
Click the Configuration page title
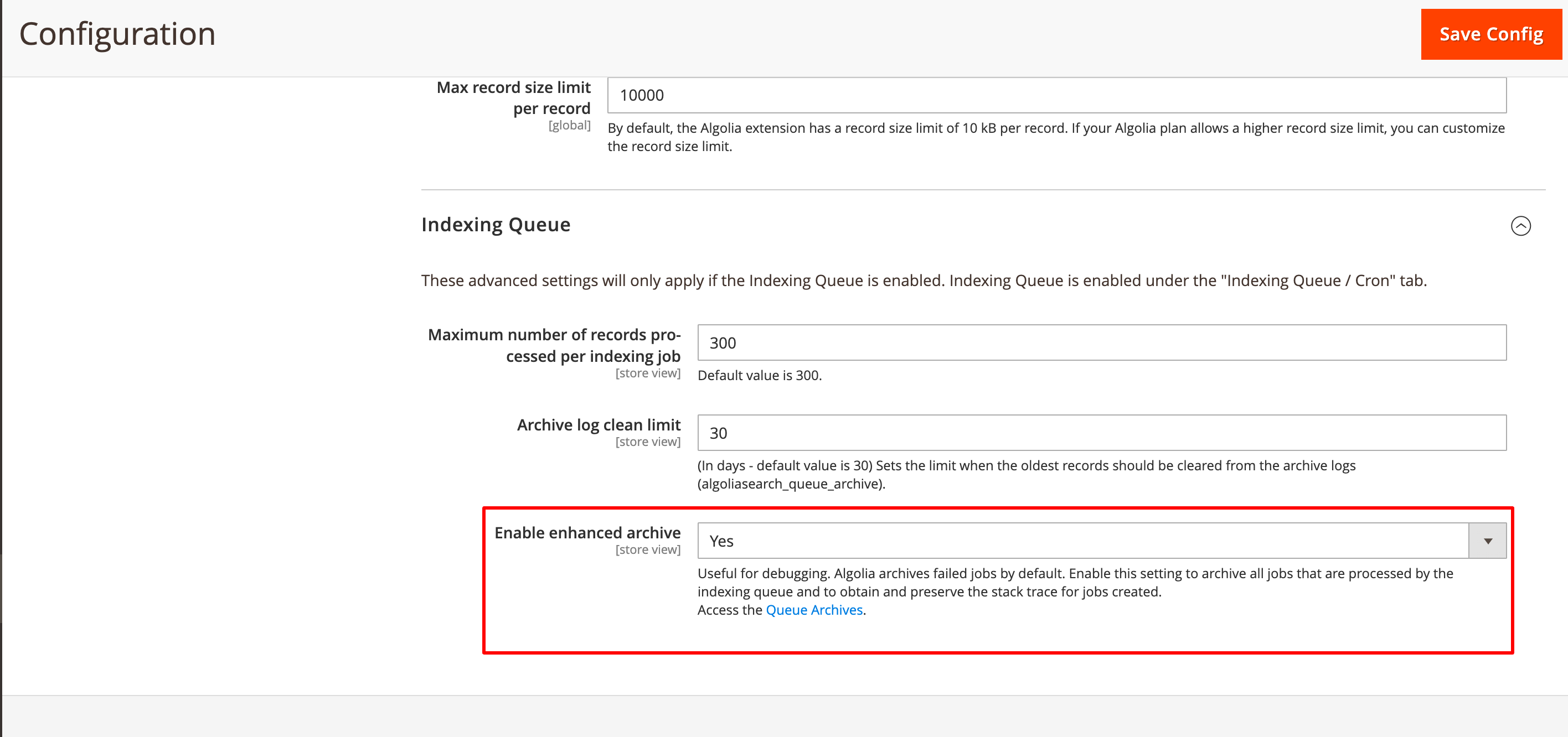pyautogui.click(x=117, y=34)
